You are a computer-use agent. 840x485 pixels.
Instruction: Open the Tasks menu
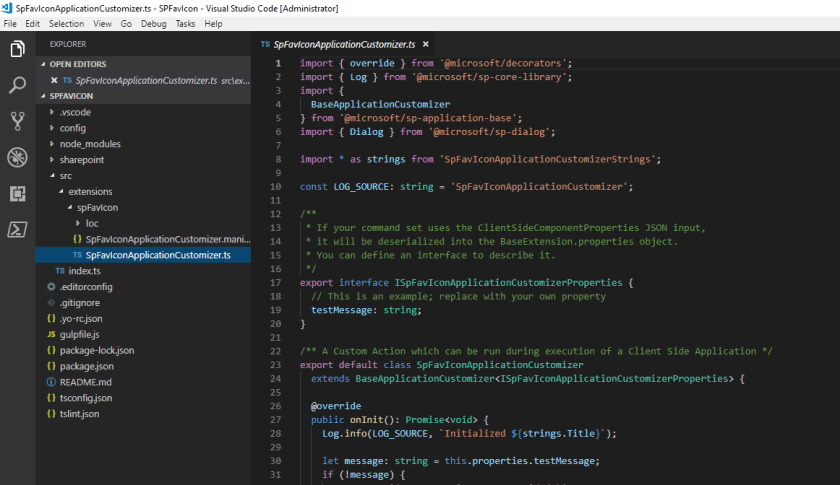click(185, 23)
